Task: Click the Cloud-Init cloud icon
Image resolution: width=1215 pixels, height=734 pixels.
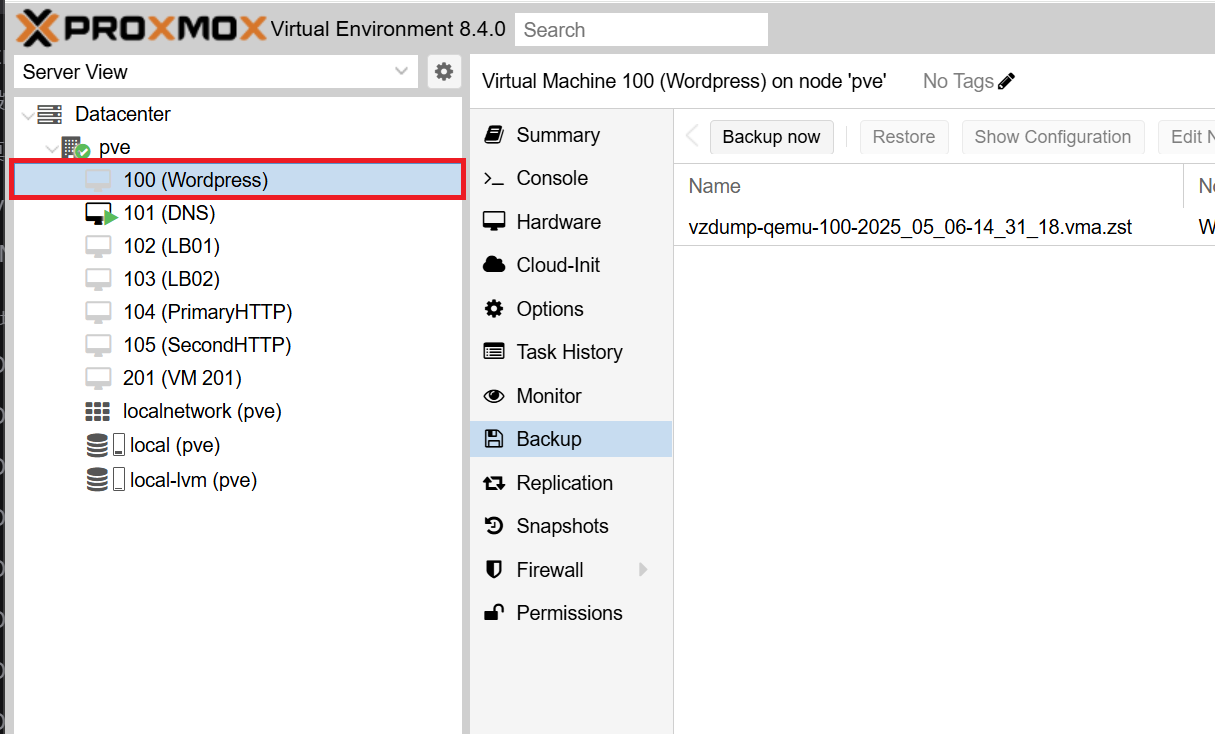Action: point(494,265)
